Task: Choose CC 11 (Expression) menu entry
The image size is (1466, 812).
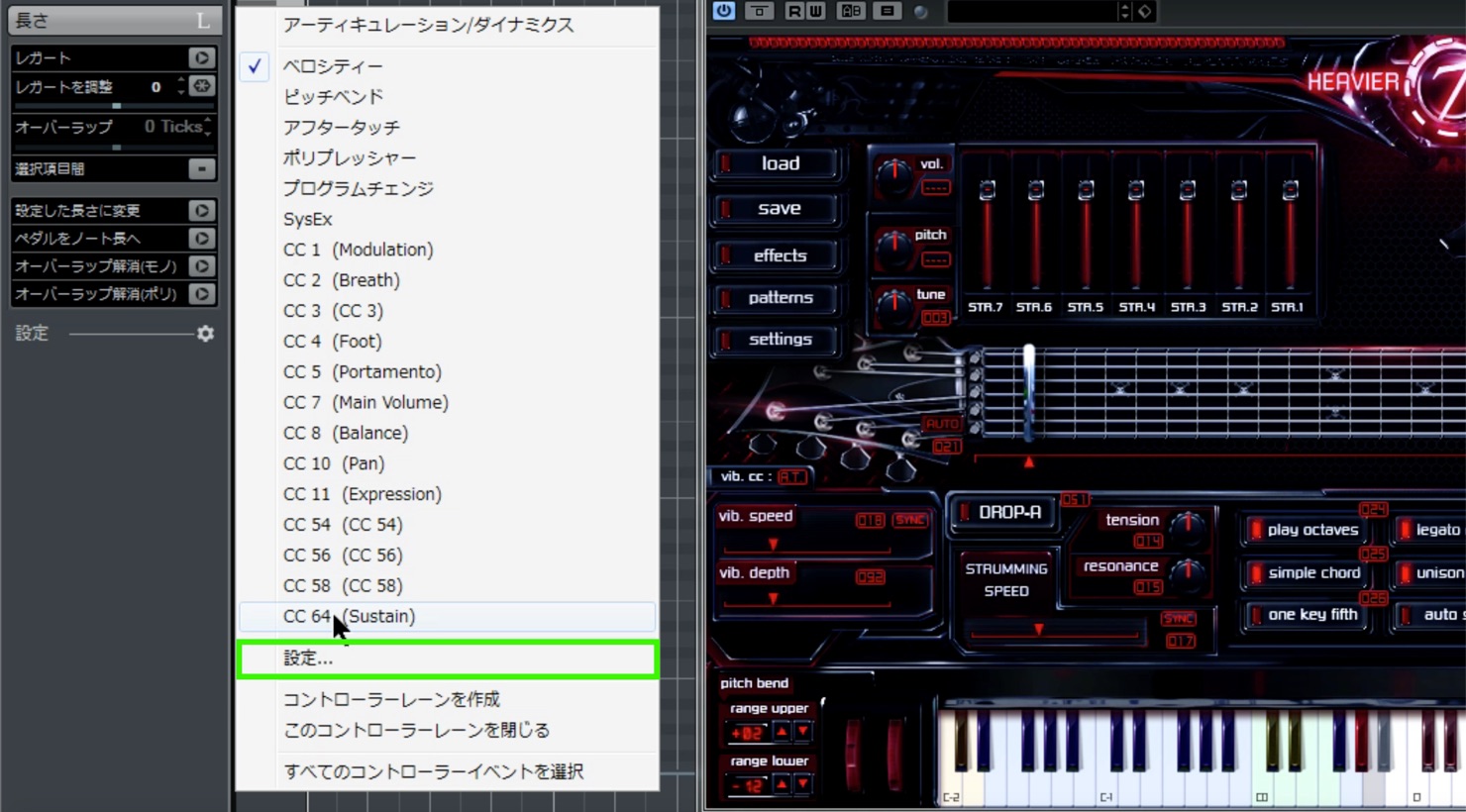Action: coord(363,494)
